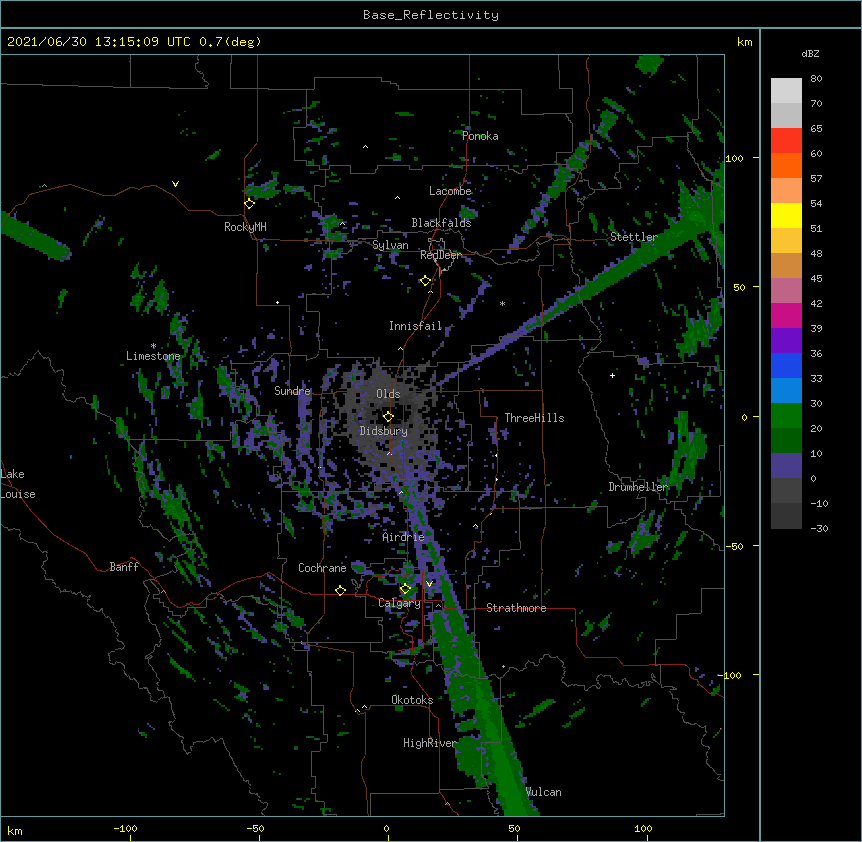The height and width of the screenshot is (842, 862).
Task: Select the Banff label
Action: pos(124,567)
